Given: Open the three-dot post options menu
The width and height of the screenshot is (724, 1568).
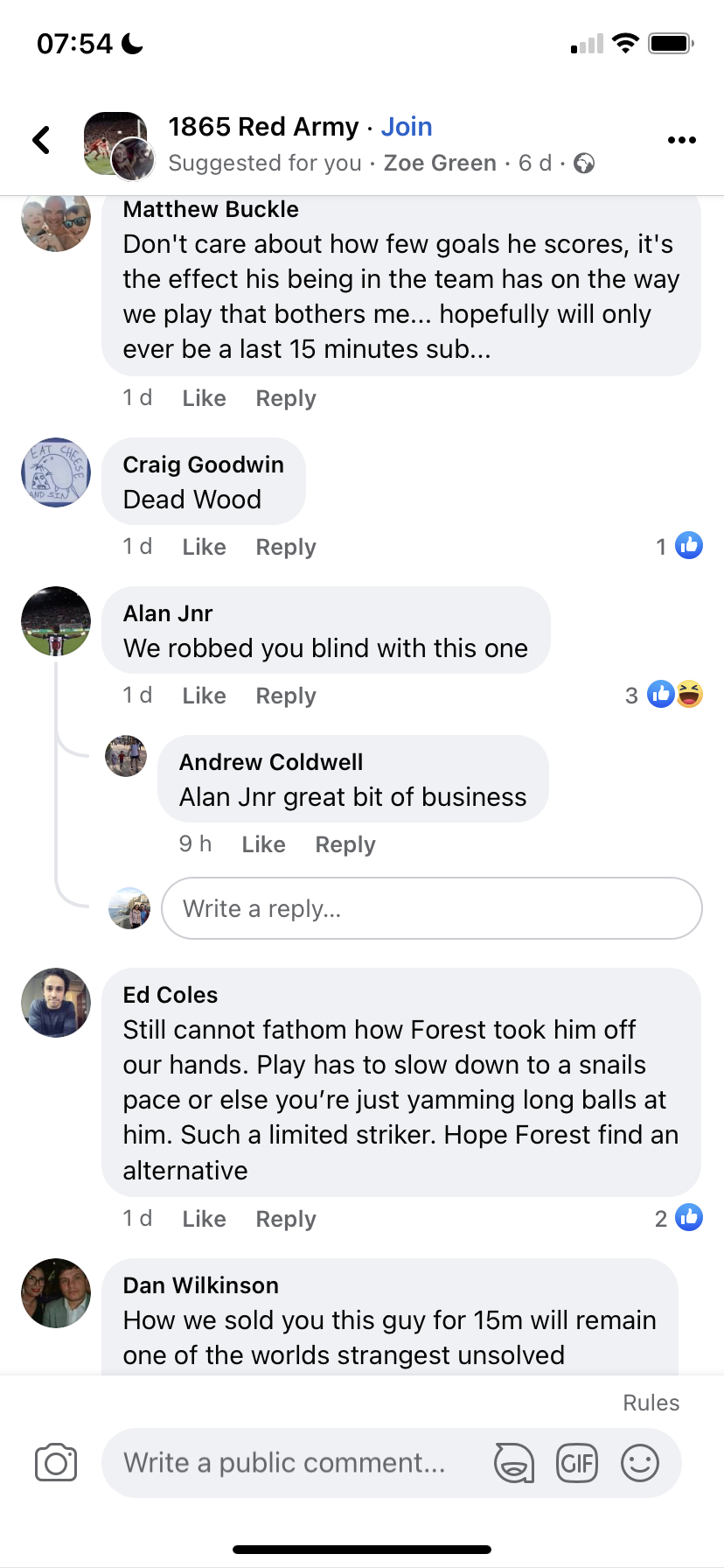Looking at the screenshot, I should [681, 140].
